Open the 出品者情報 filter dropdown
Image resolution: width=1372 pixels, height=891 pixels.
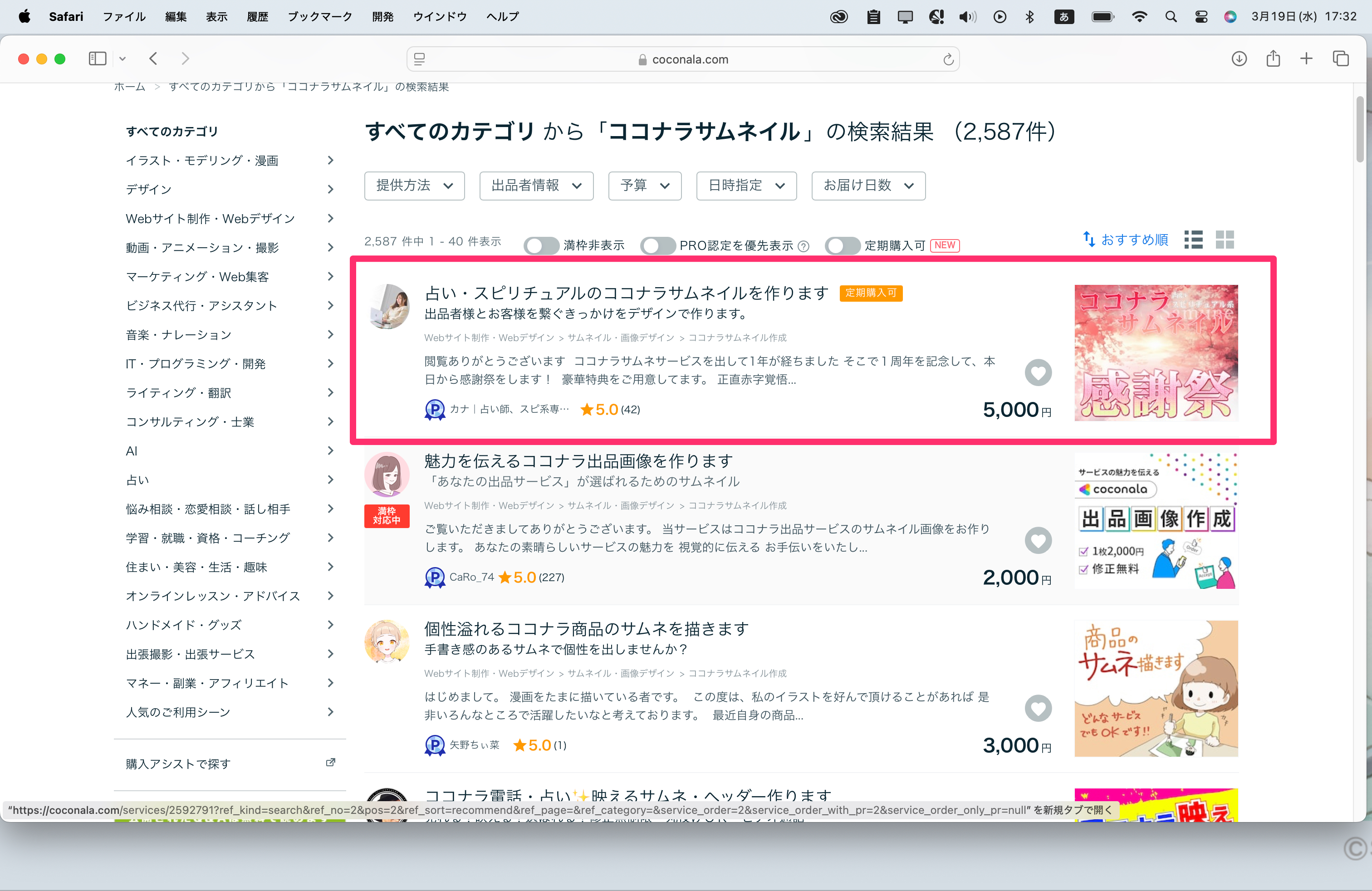click(x=536, y=186)
